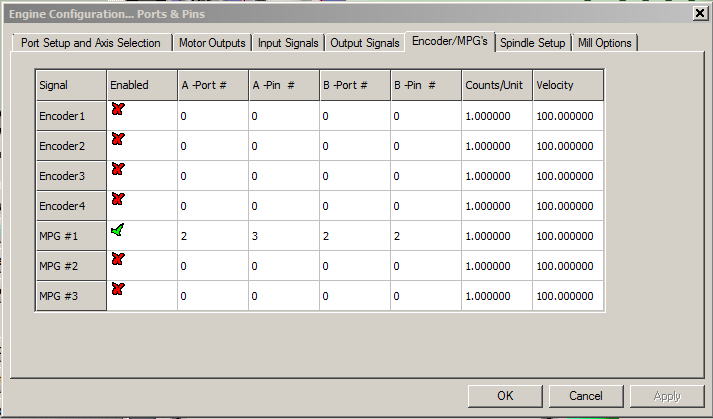Viewport: 713px width, 419px height.
Task: Click Encoder4 B-Port # cell
Action: tap(355, 206)
